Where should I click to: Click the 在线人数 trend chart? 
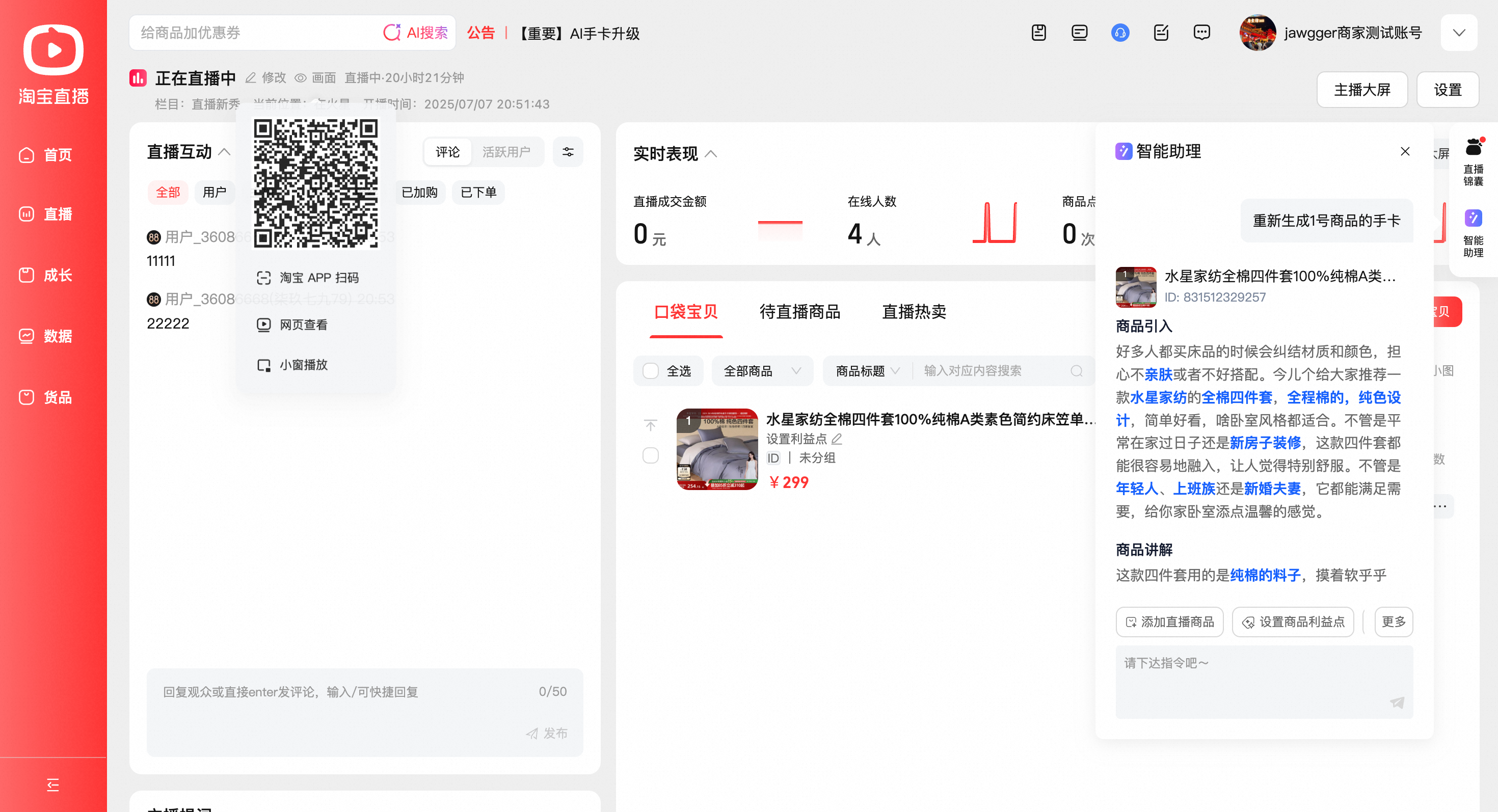click(x=995, y=222)
